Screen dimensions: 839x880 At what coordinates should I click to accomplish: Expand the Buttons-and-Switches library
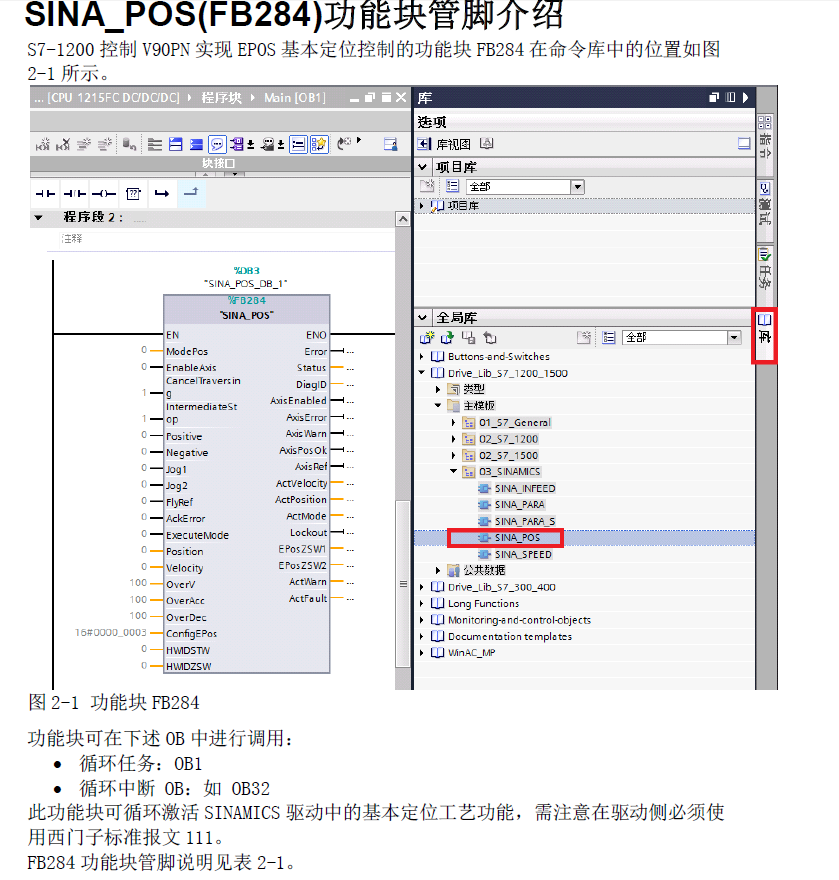coord(422,357)
